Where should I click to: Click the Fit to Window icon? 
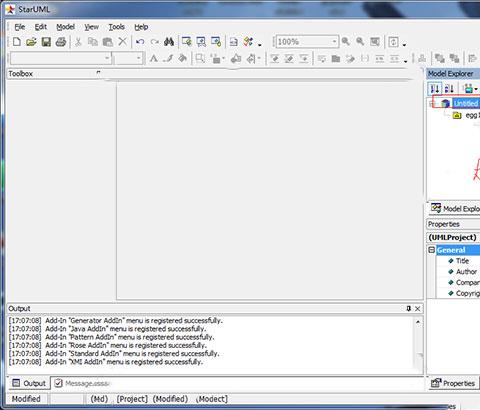[375, 42]
